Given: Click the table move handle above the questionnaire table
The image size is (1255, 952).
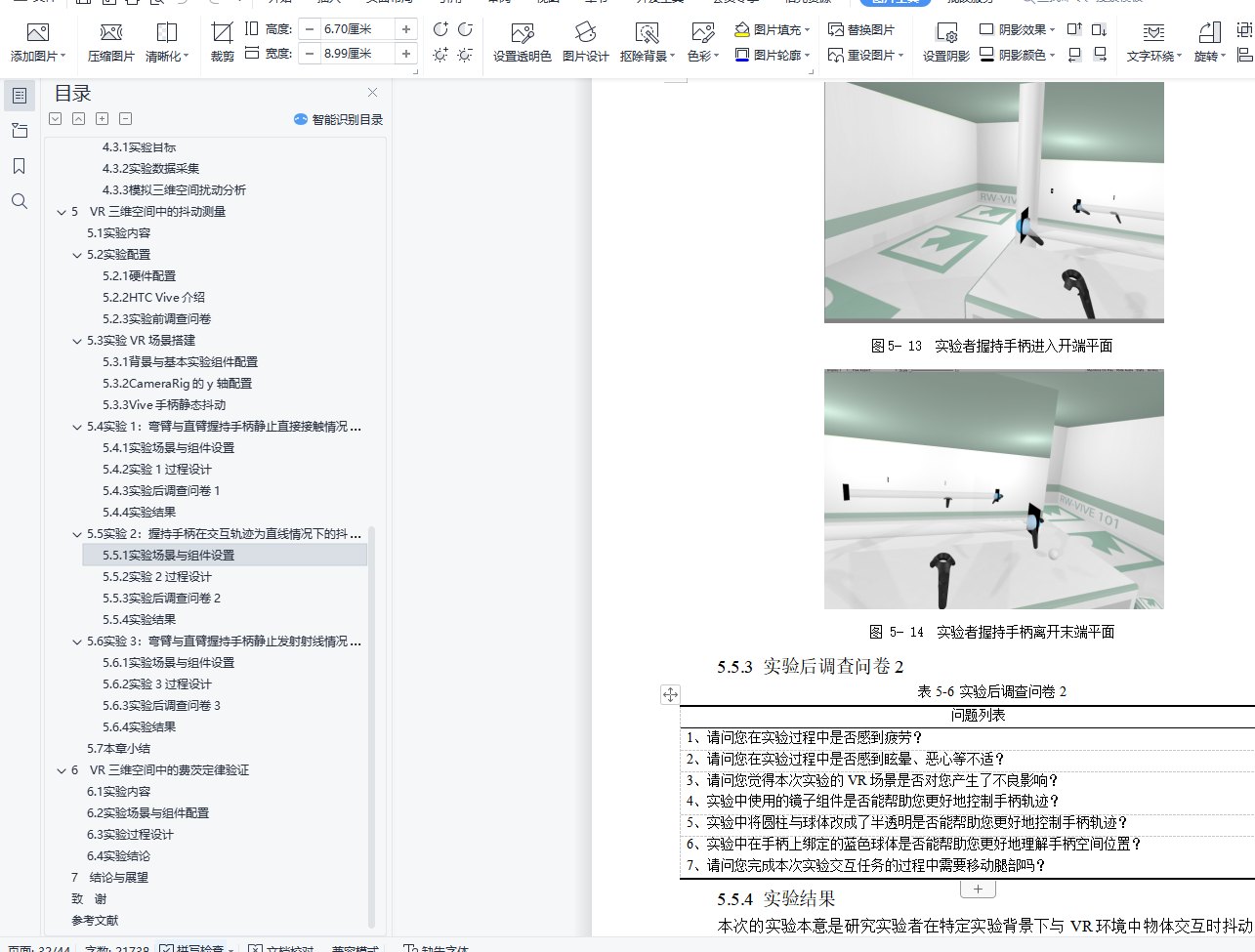Looking at the screenshot, I should [670, 694].
